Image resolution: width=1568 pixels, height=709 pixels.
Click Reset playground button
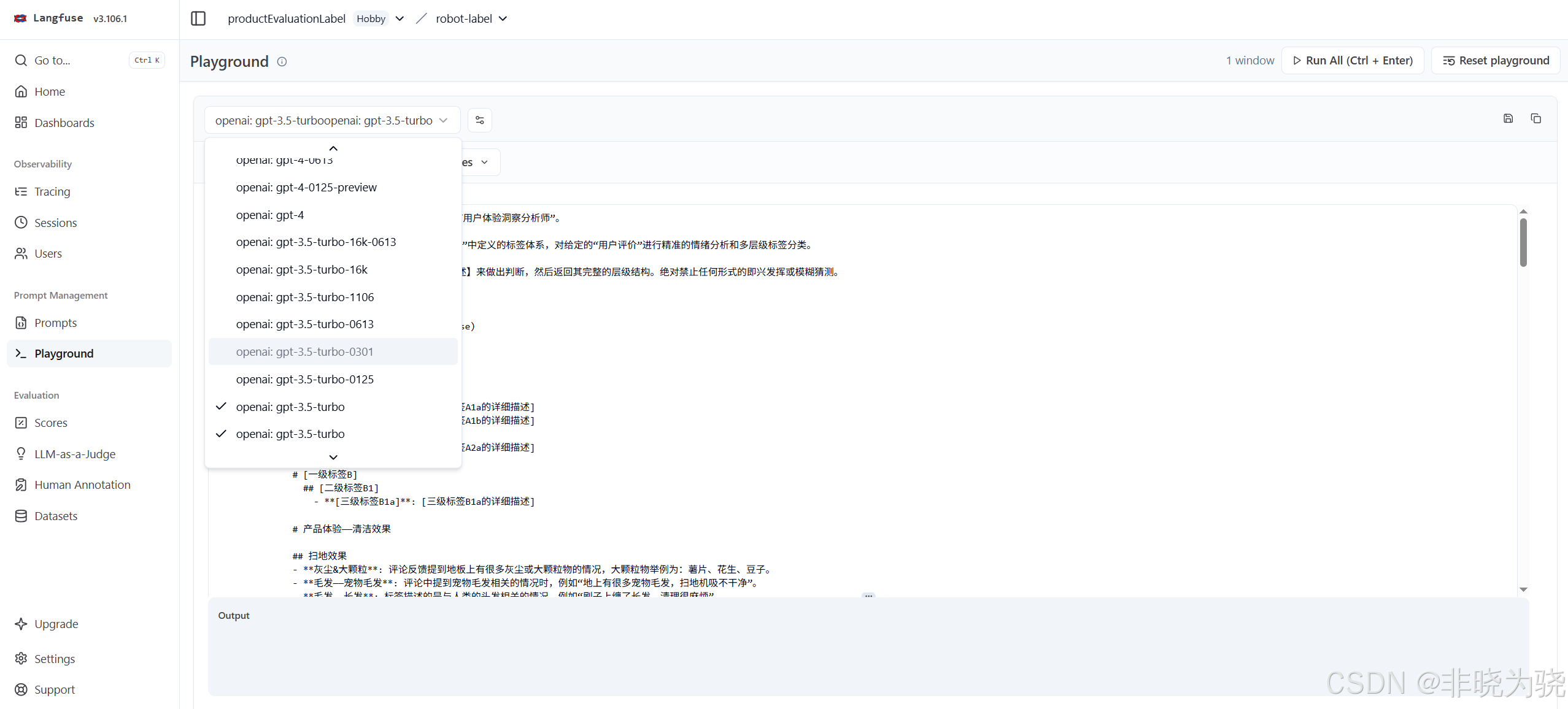click(x=1496, y=61)
